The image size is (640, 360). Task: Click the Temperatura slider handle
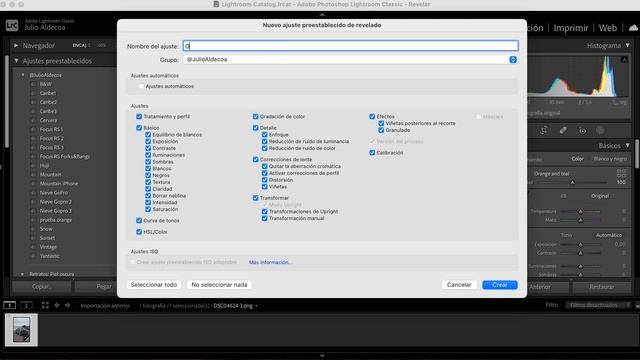pos(580,211)
